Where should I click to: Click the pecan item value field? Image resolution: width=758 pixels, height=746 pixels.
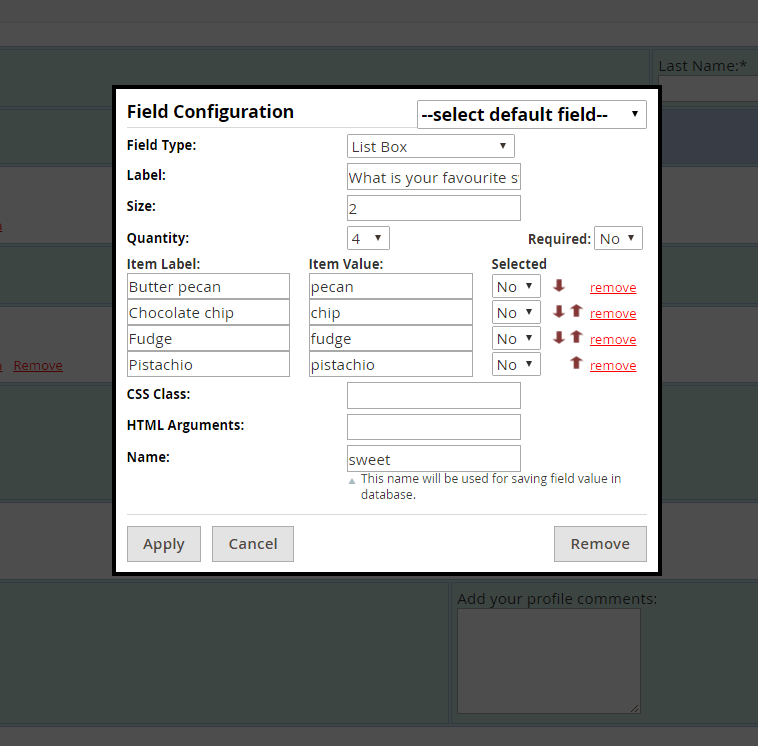(x=391, y=286)
